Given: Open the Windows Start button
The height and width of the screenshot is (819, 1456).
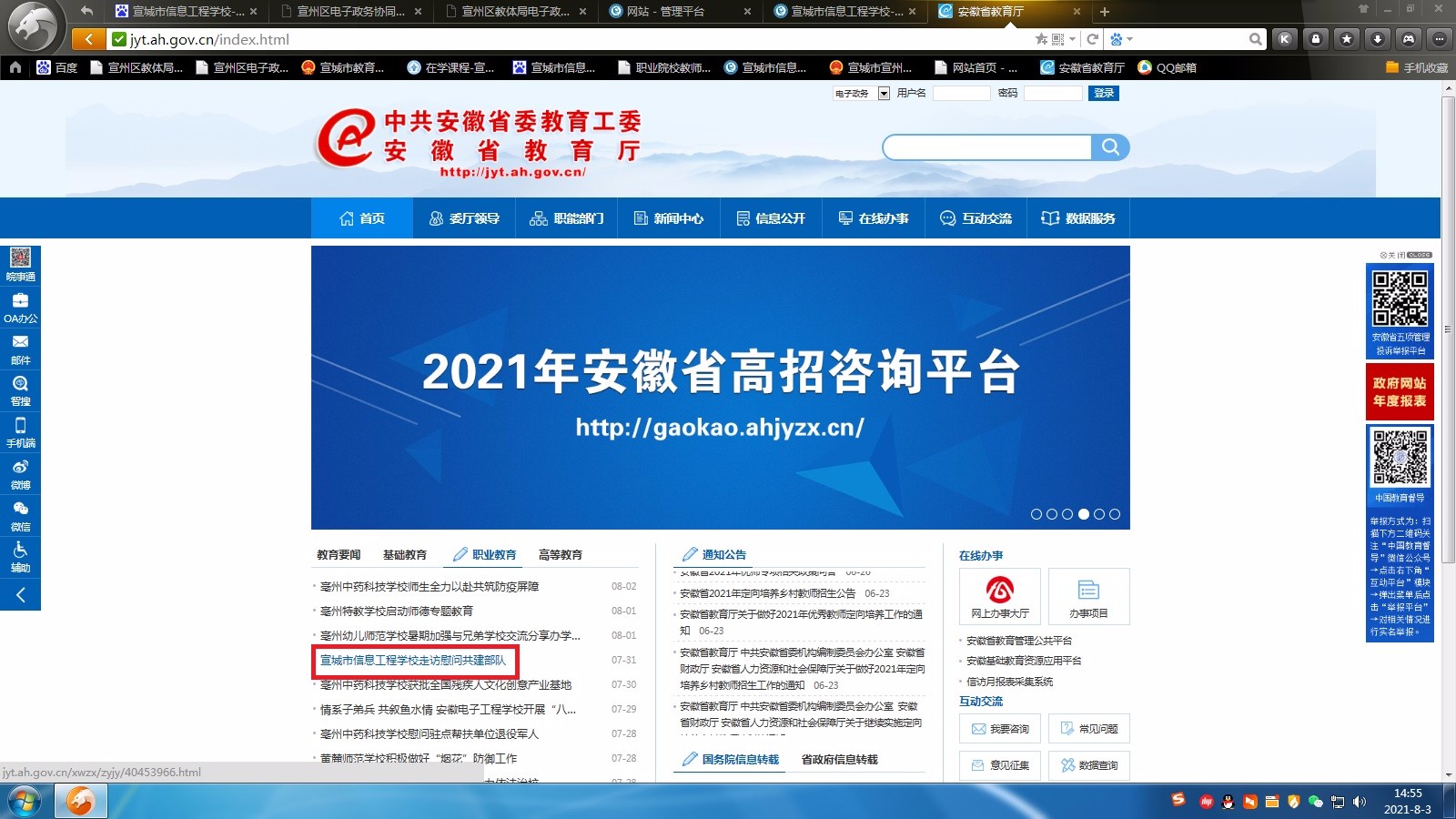Looking at the screenshot, I should [x=25, y=802].
